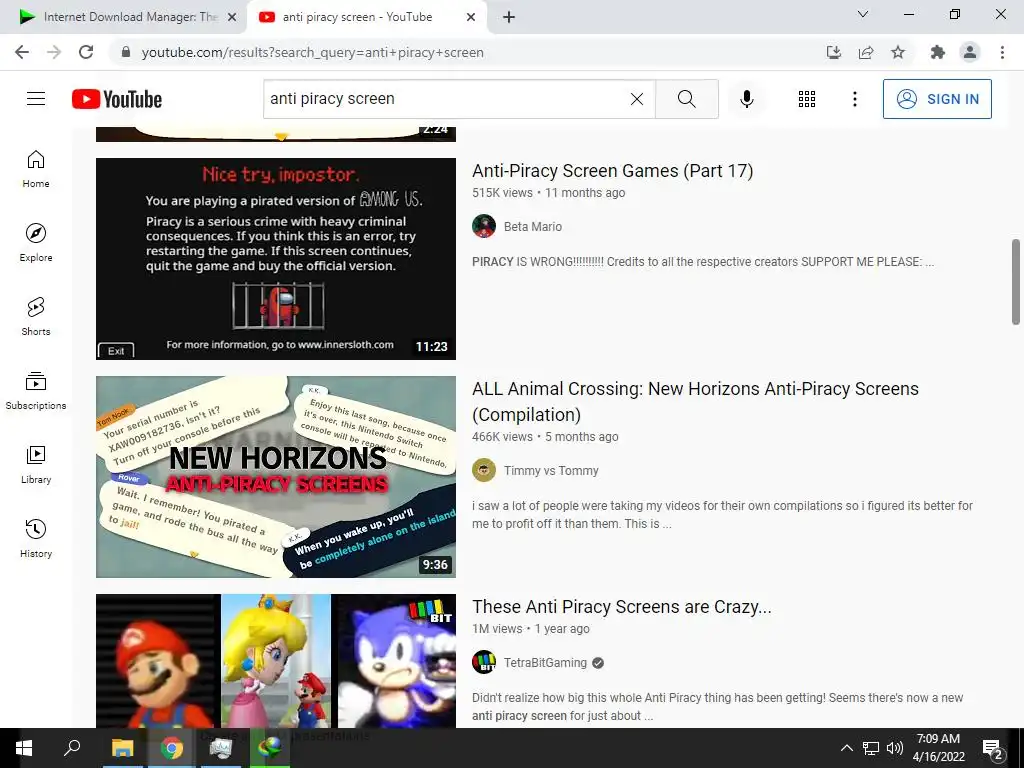Screen dimensions: 1024x768
Task: Open the Among Us anti-piracy thumbnail
Action: 276,259
